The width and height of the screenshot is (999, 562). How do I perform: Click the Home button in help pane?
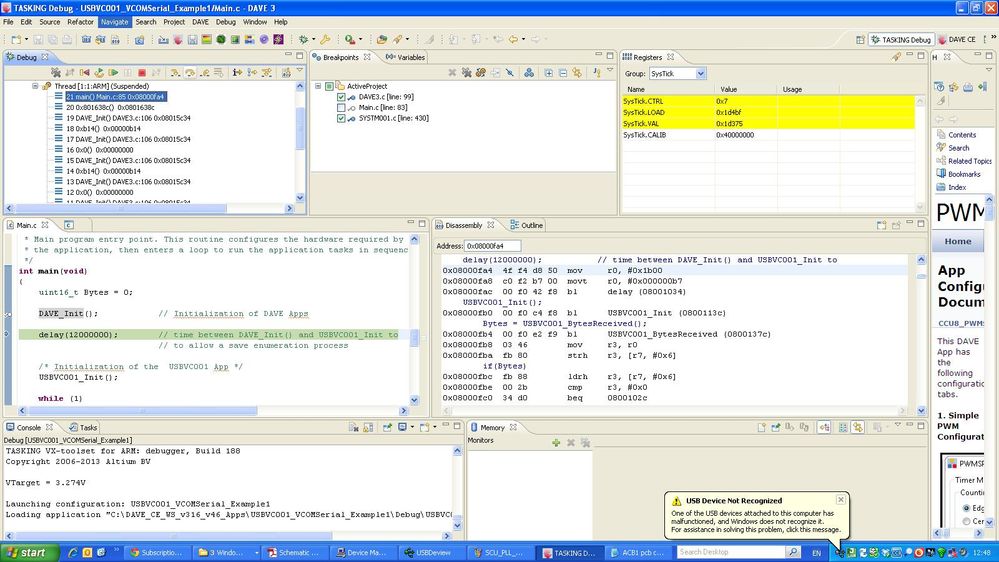point(958,241)
